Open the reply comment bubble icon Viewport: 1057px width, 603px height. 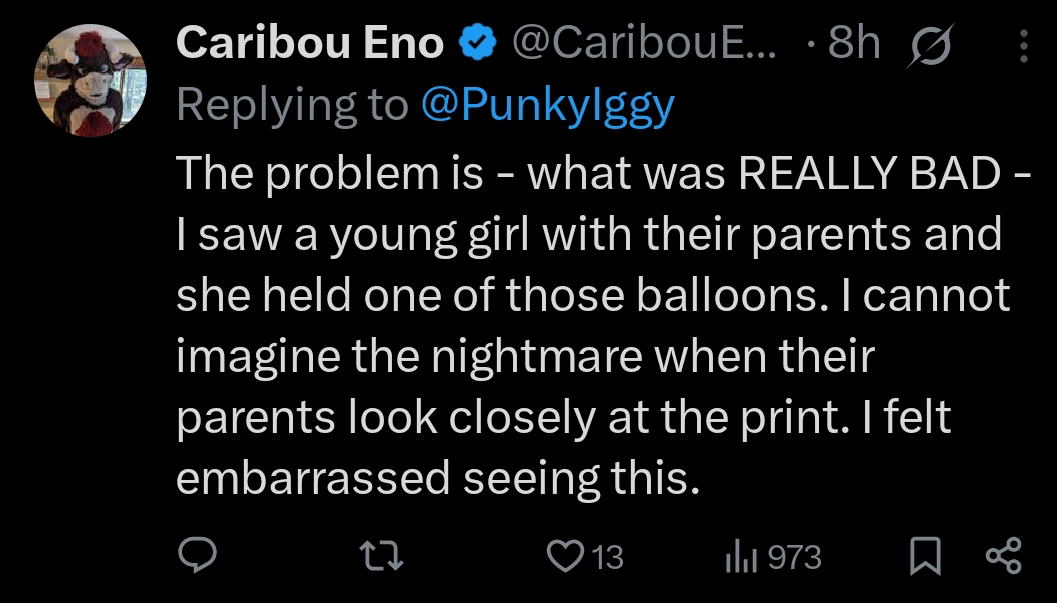[x=197, y=556]
